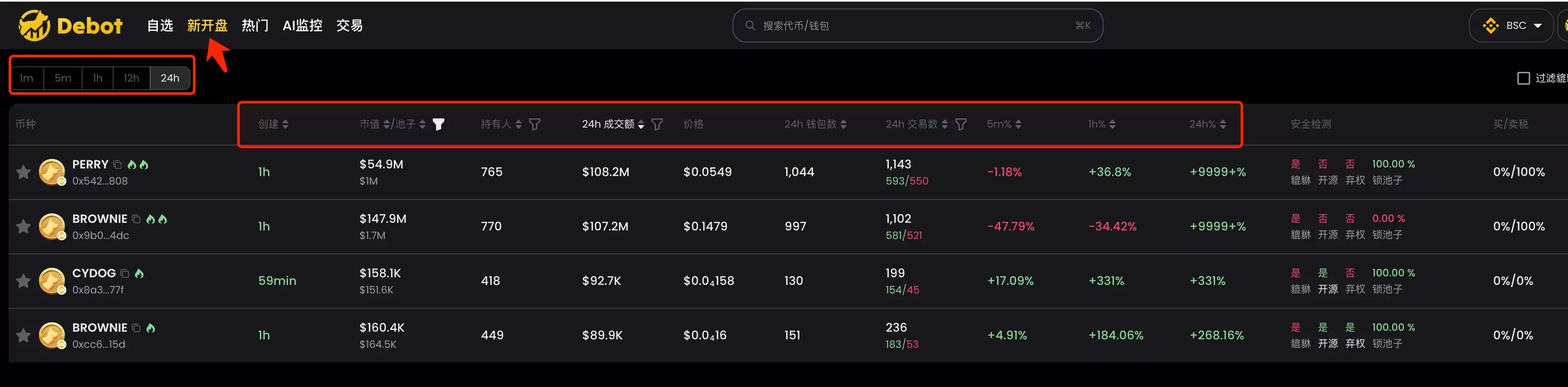Favorite the CYDOG token with star
The width and height of the screenshot is (1568, 387).
23,281
